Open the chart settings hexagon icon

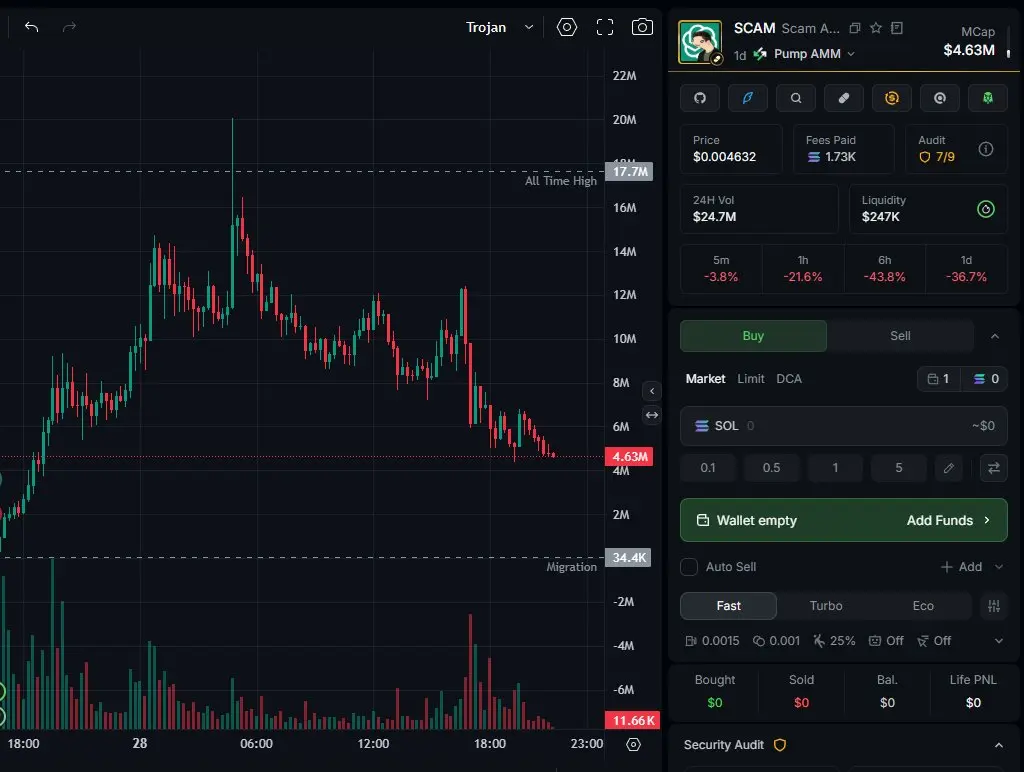[x=567, y=27]
